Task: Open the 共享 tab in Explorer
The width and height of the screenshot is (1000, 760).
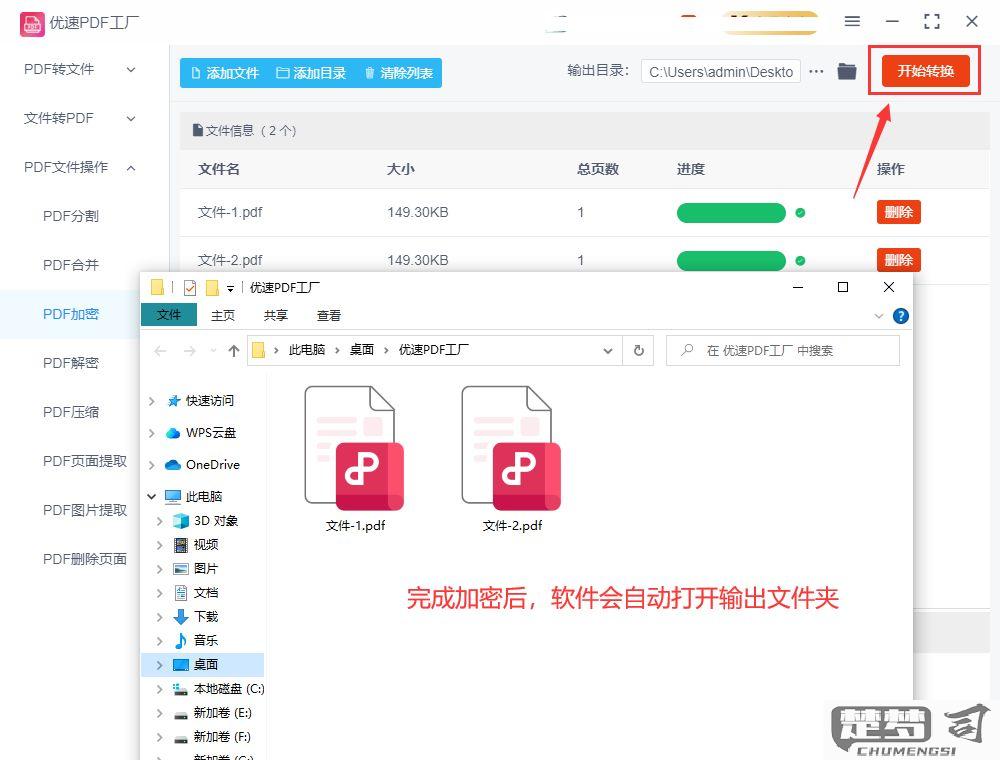Action: click(x=276, y=316)
